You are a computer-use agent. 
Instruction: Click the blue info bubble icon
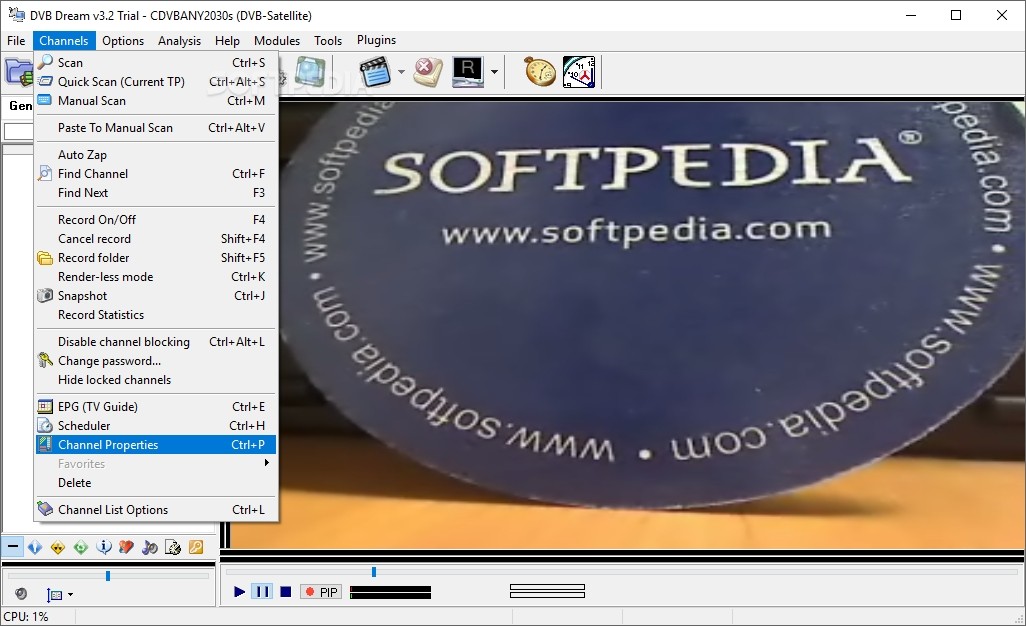[x=104, y=547]
